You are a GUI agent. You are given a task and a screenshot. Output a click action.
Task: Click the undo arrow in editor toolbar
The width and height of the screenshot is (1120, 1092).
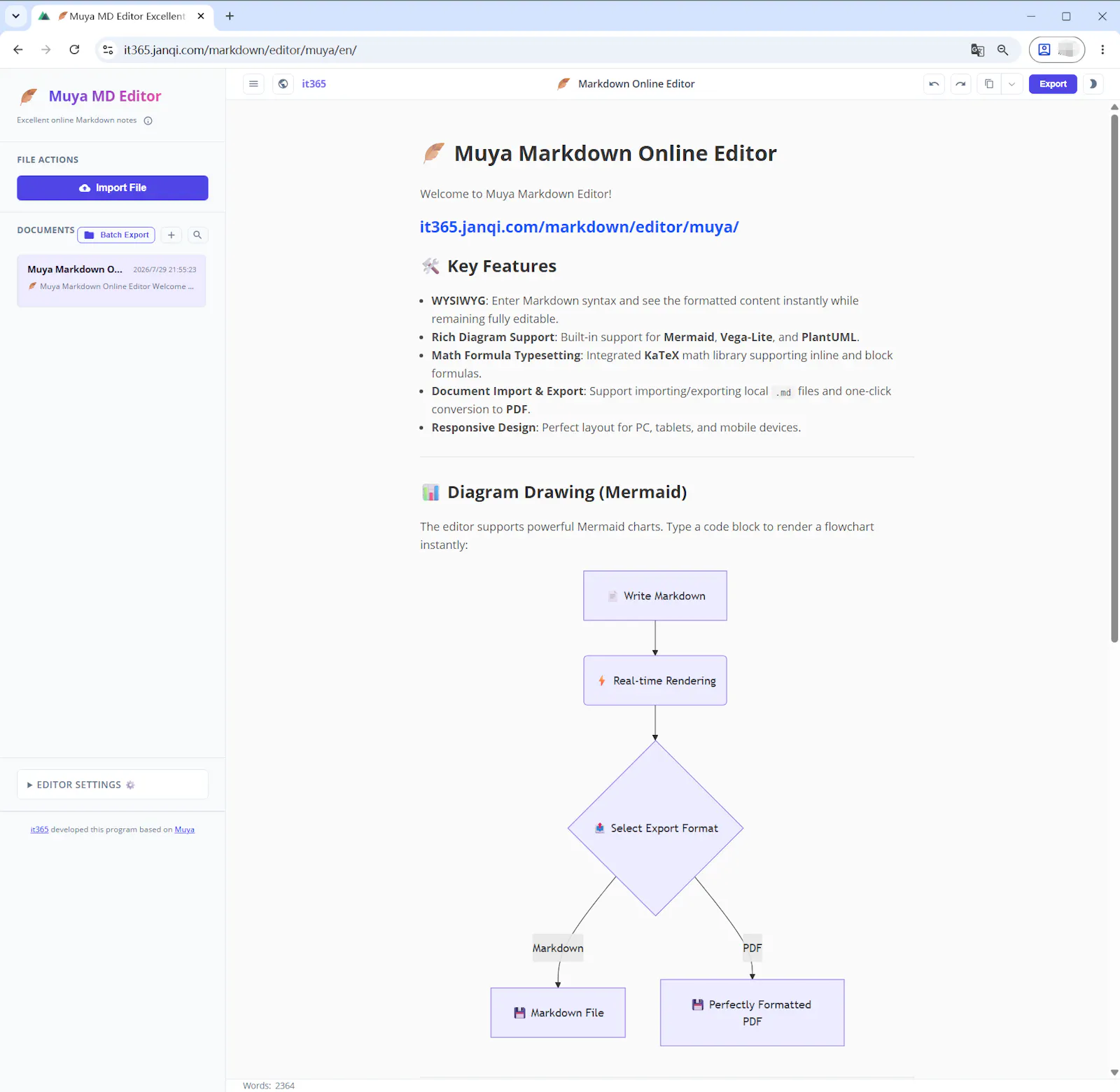934,84
